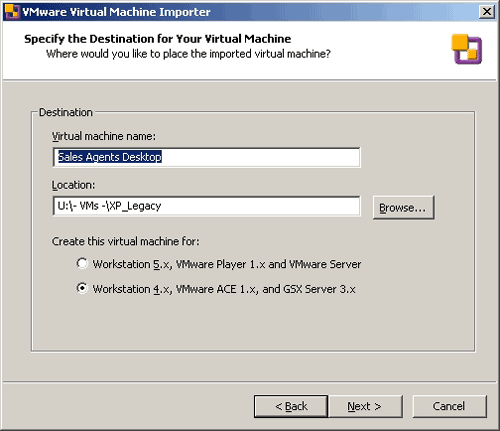Click the Location path text field
The width and height of the screenshot is (500, 431).
pyautogui.click(x=207, y=206)
